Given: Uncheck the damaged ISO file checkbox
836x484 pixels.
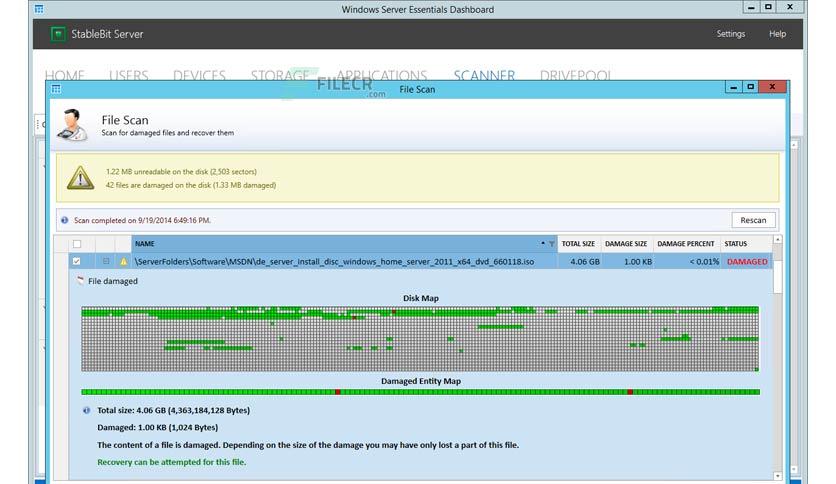Looking at the screenshot, I should tap(77, 262).
